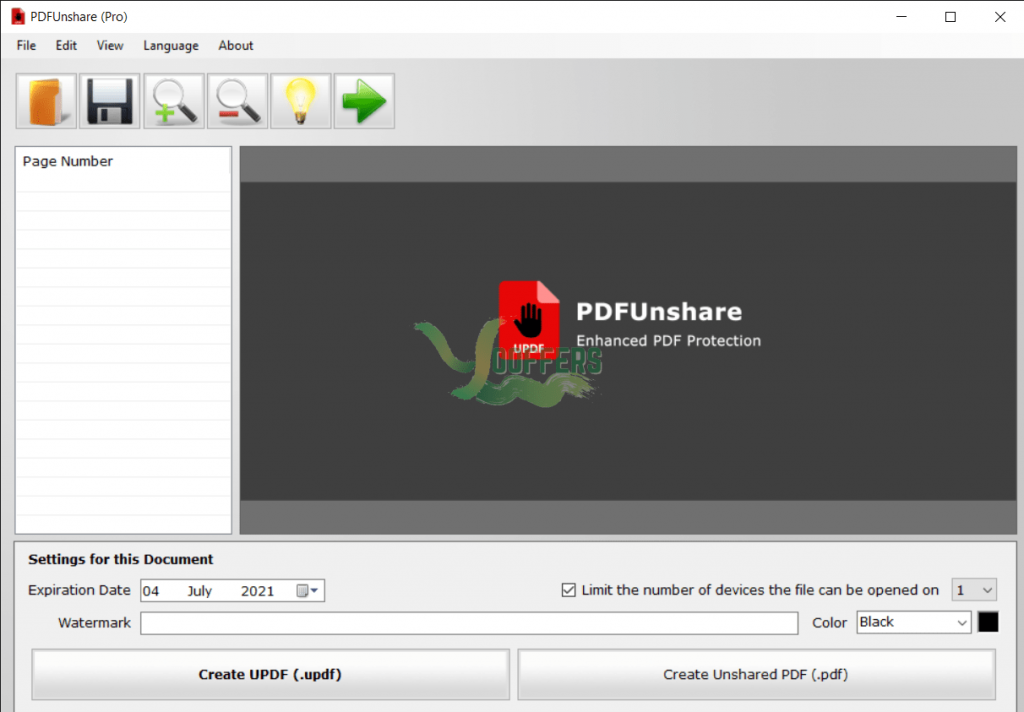Expand the Color dropdown set to Black

coord(913,623)
